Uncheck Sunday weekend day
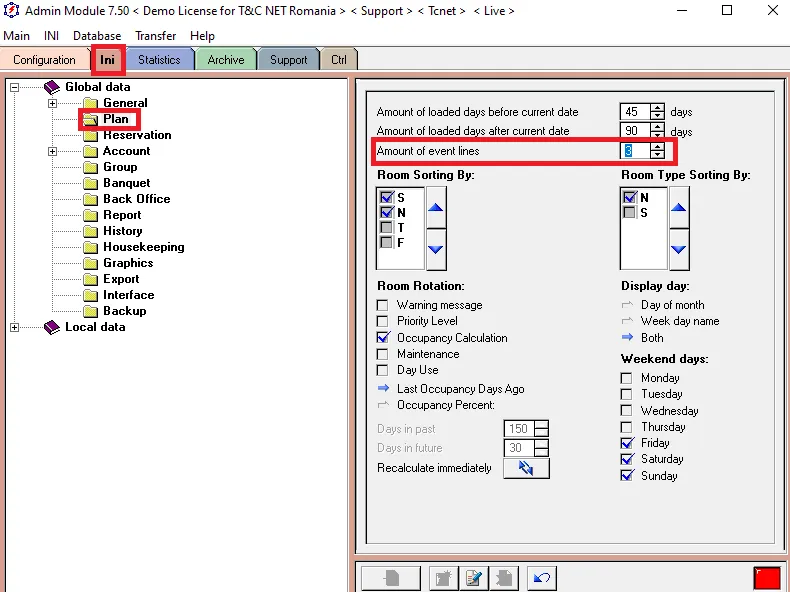 click(627, 476)
